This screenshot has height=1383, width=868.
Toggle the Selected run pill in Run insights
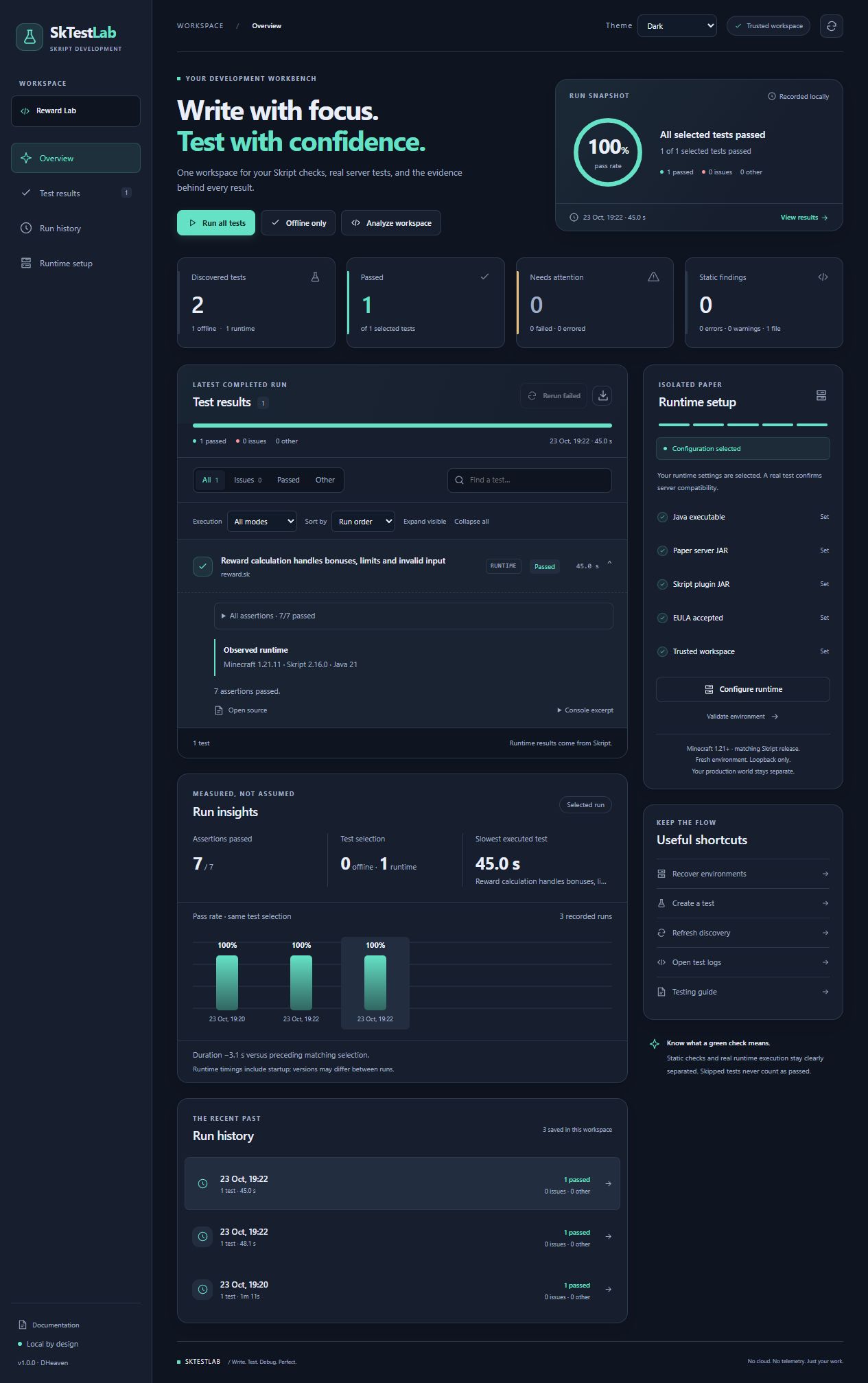tap(585, 805)
